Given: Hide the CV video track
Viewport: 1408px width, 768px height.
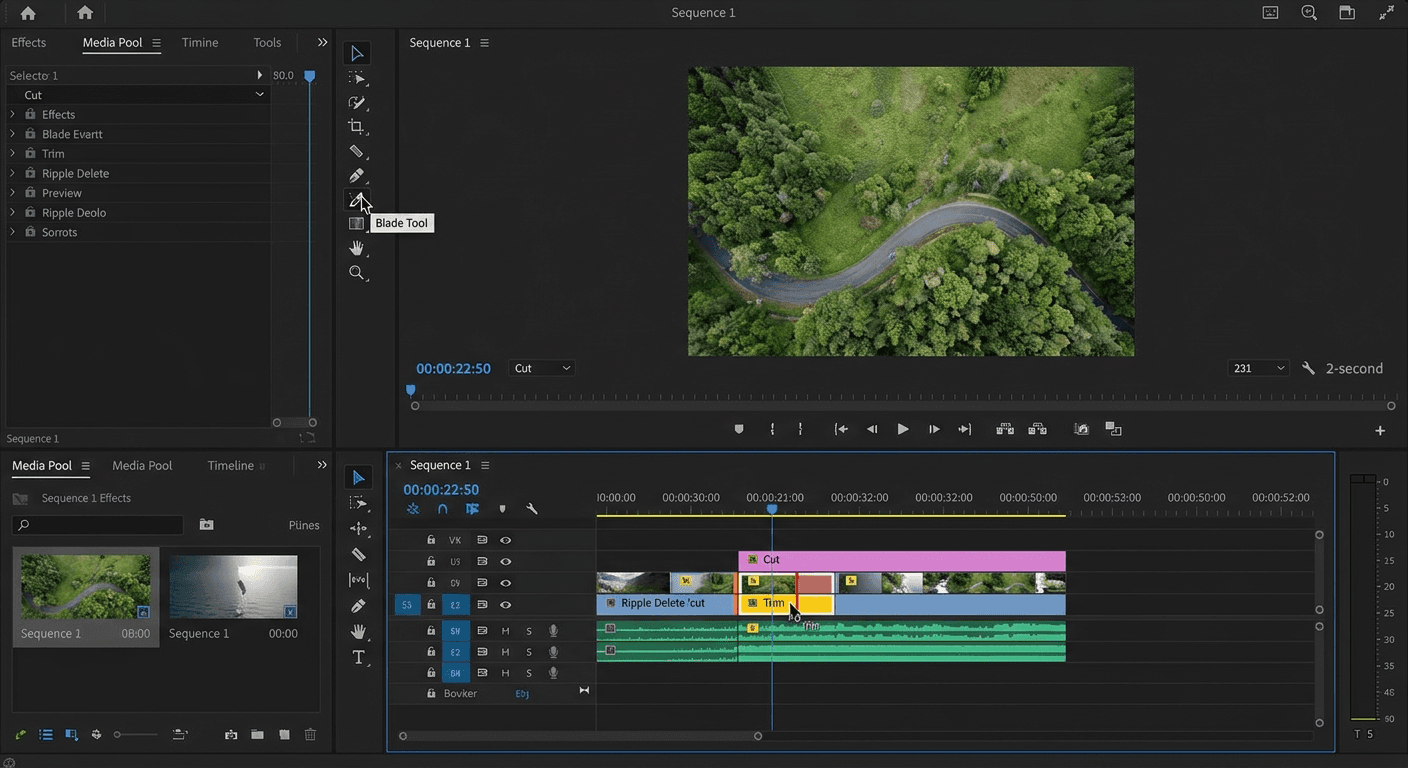Looking at the screenshot, I should pyautogui.click(x=506, y=583).
